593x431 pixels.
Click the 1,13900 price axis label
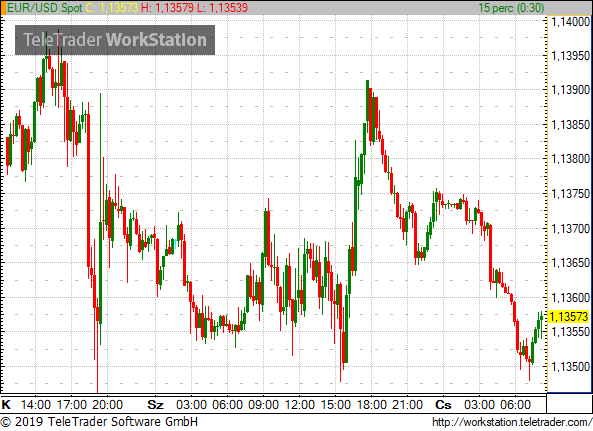(571, 90)
